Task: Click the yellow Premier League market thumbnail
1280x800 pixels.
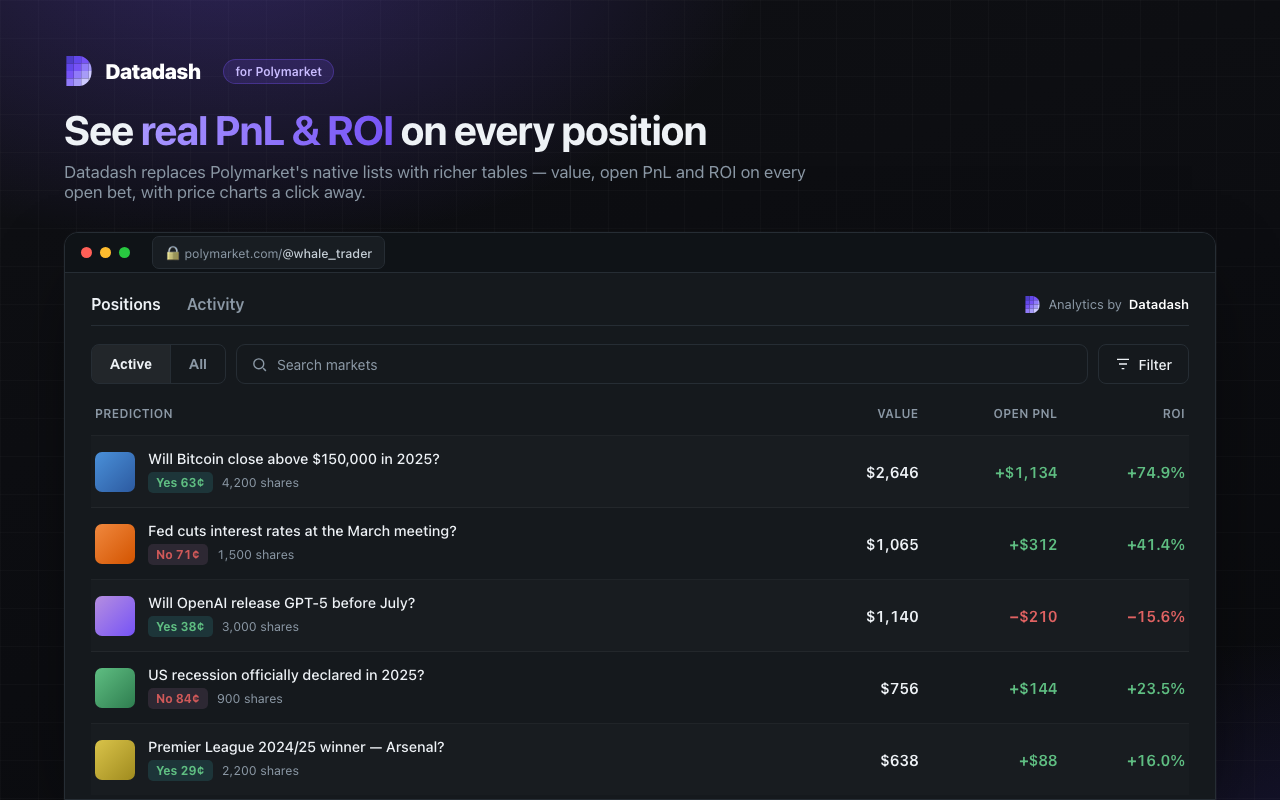Action: pos(115,760)
